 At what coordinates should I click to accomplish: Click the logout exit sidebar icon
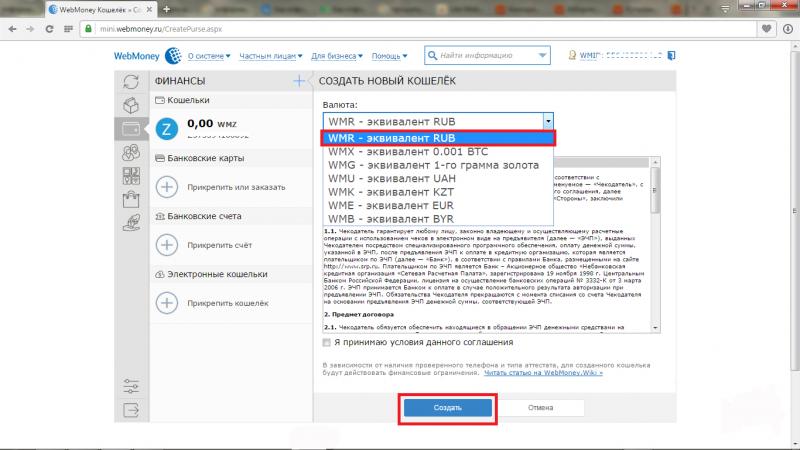pyautogui.click(x=131, y=410)
